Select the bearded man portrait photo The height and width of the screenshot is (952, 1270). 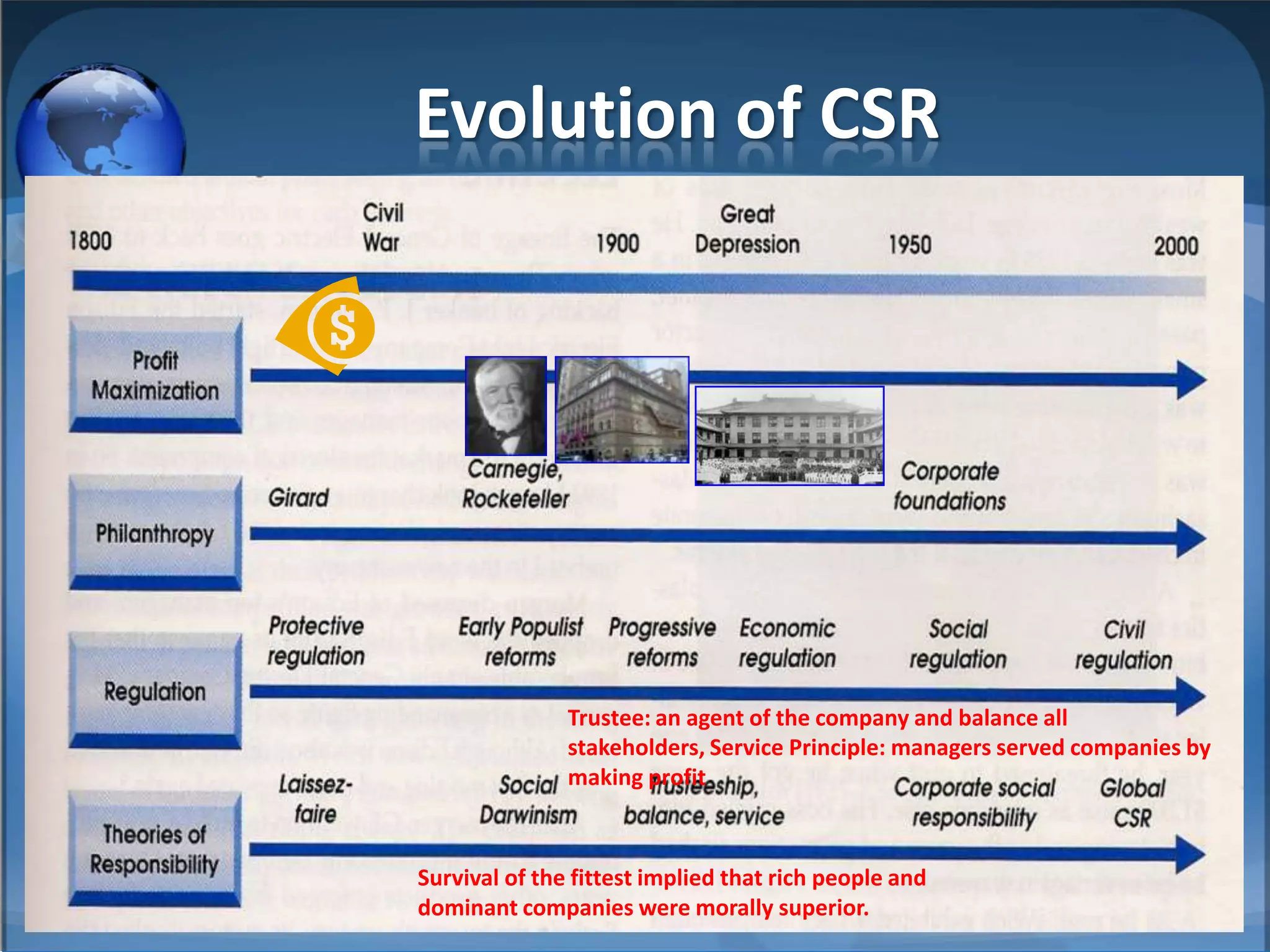click(x=506, y=406)
